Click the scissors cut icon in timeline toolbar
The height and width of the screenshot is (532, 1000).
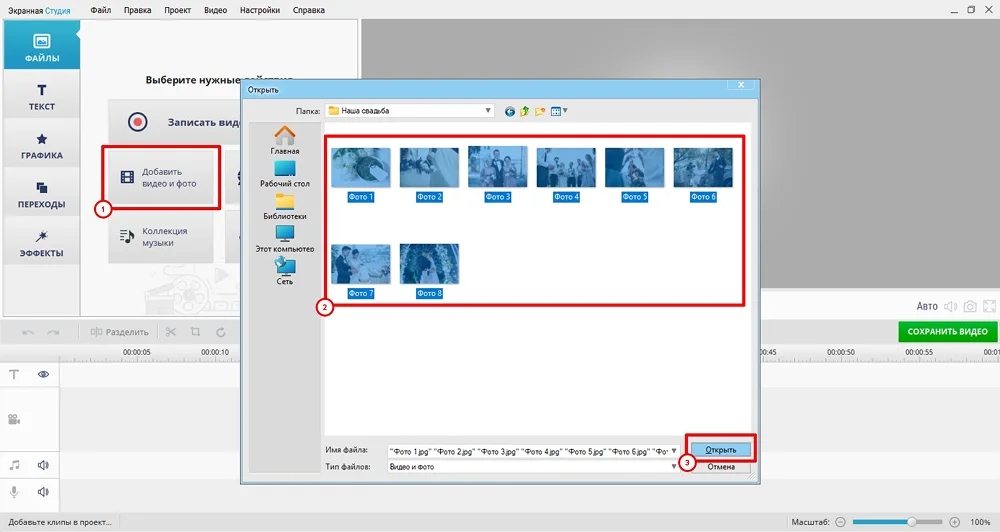[171, 332]
